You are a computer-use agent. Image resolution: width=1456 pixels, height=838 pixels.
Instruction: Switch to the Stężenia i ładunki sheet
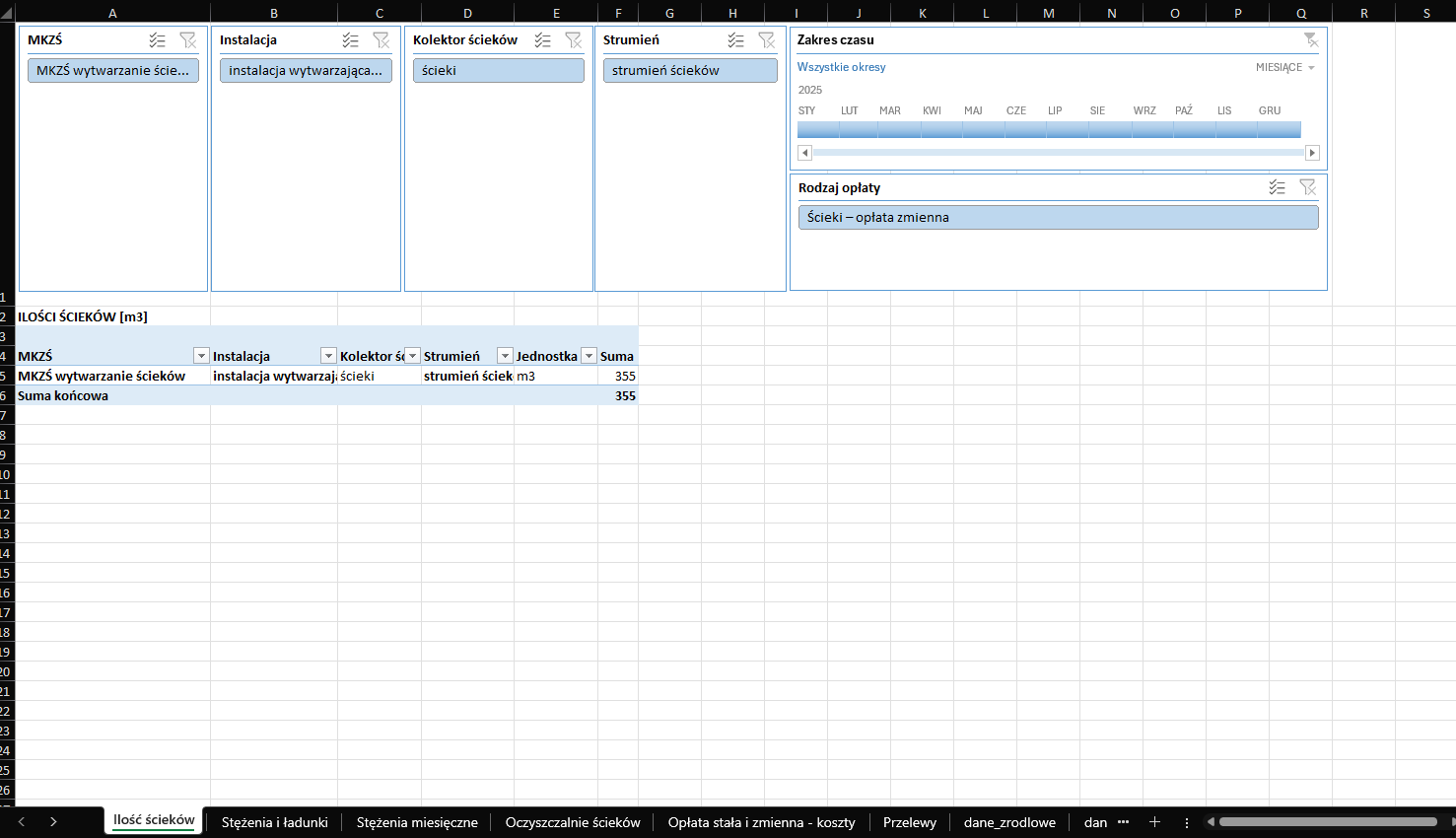(x=274, y=822)
